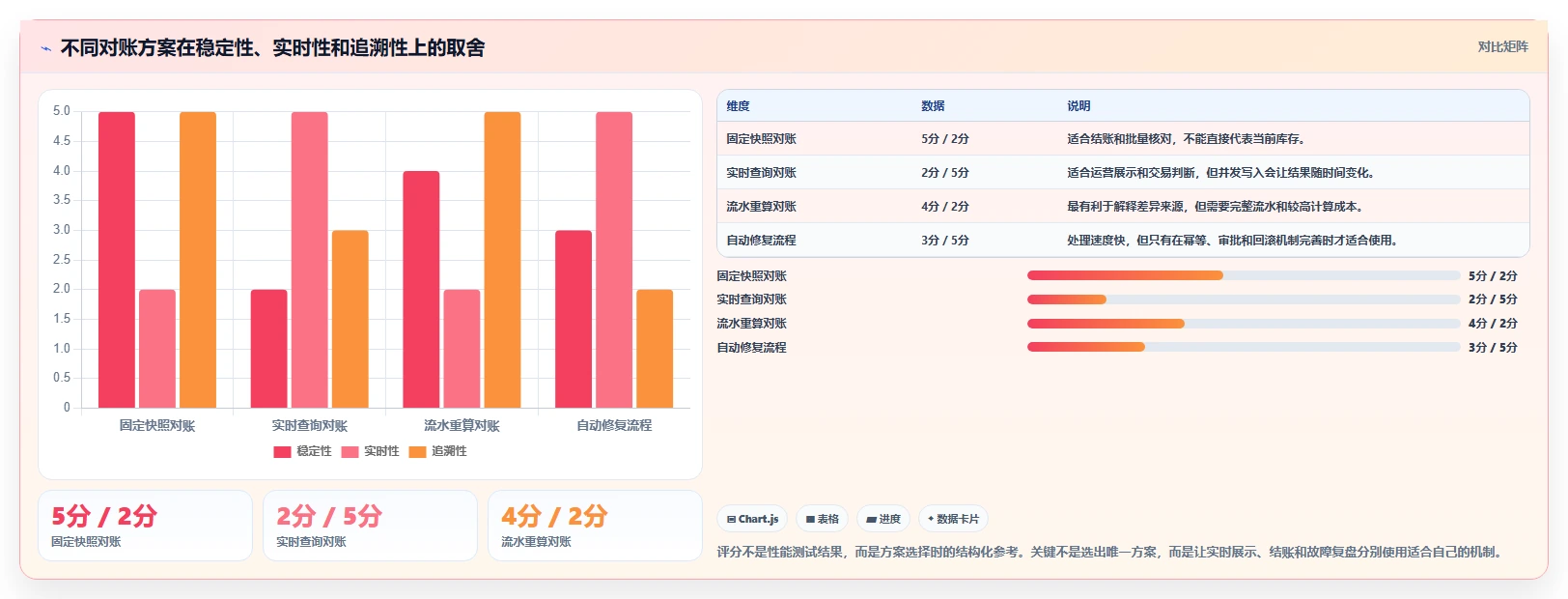Click the orange 追溯性 bar for 流水重算对账

pyautogui.click(x=502, y=260)
